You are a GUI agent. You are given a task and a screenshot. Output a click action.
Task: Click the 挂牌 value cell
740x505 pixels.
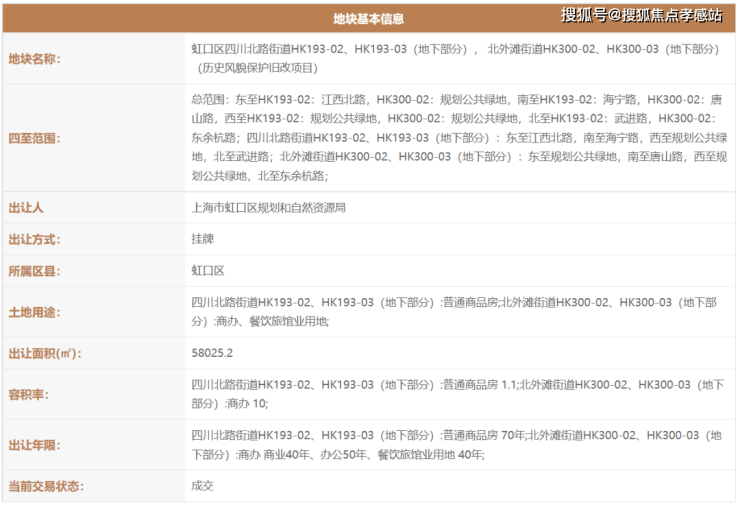[202, 240]
